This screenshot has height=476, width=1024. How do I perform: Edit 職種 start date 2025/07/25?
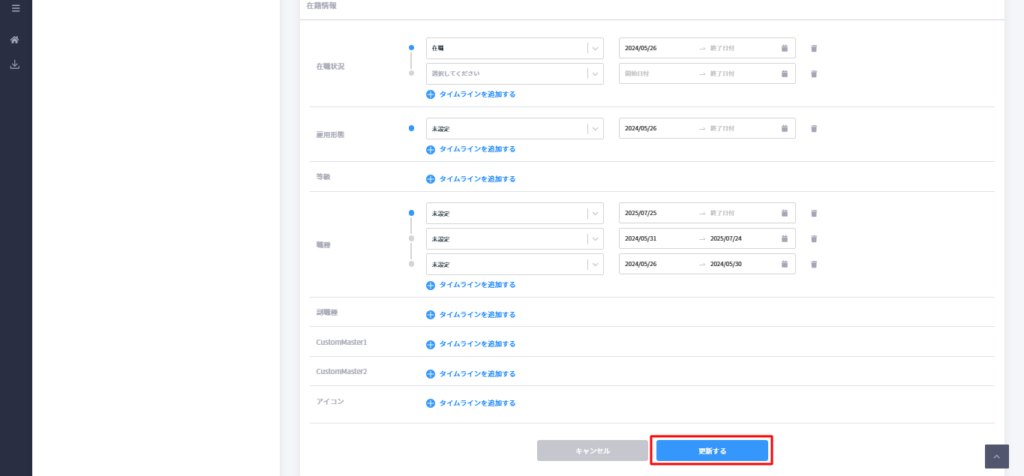click(x=641, y=214)
